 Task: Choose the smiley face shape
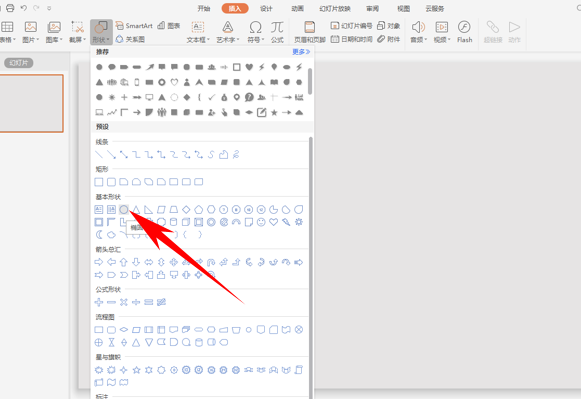point(261,222)
